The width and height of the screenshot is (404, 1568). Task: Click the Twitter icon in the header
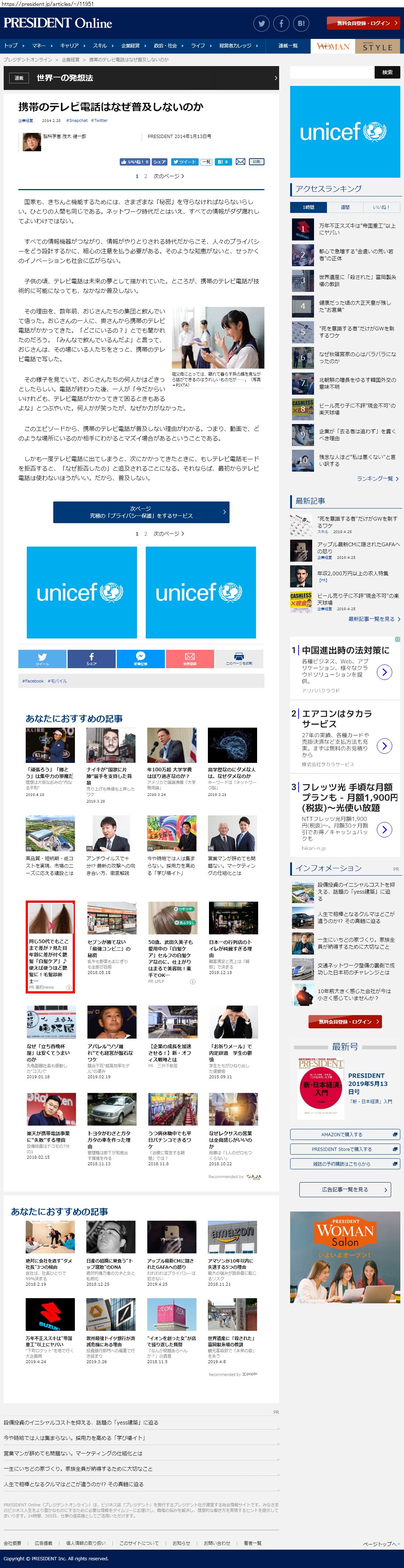261,24
